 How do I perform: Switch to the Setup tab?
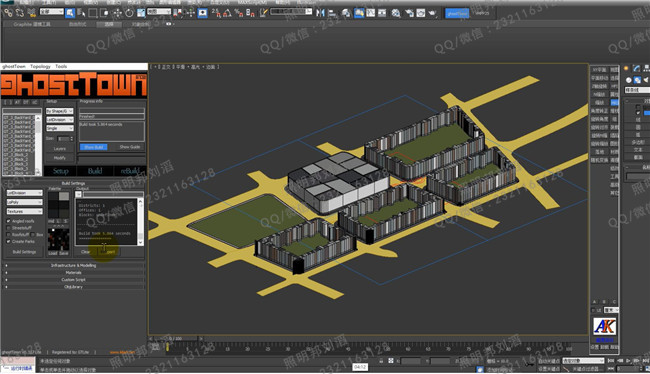[61, 171]
